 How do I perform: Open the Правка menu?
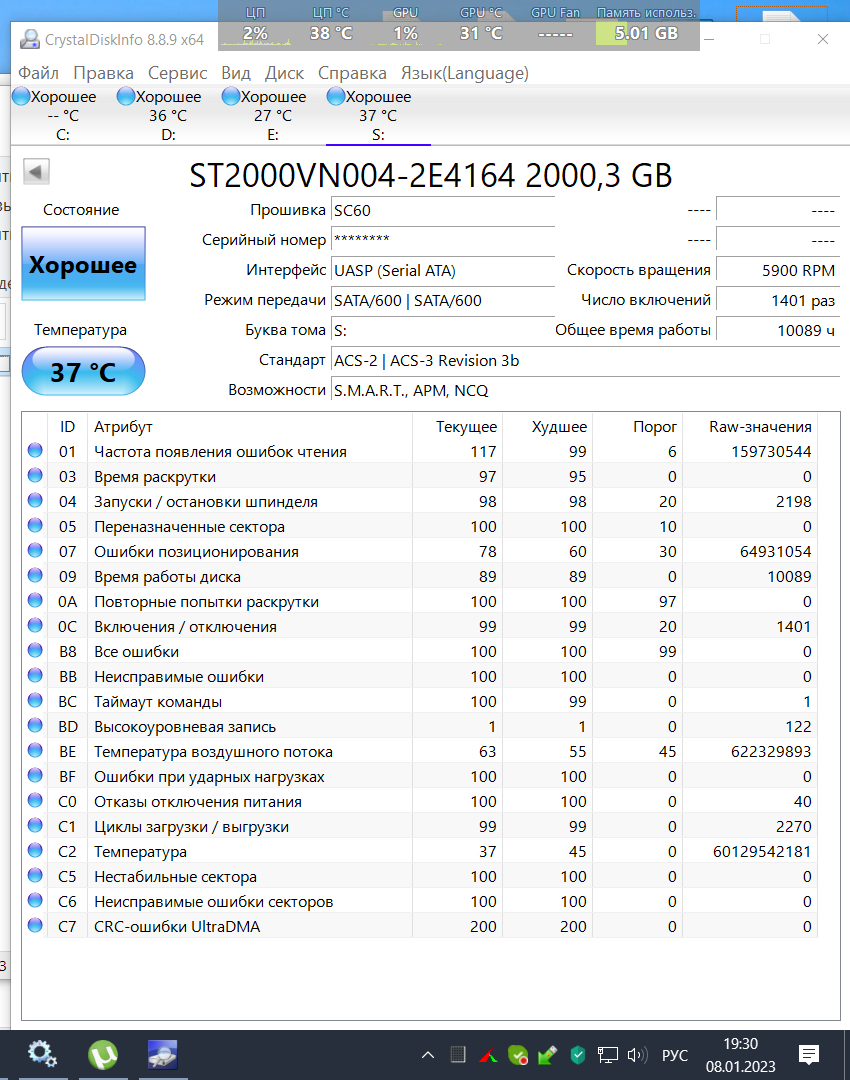click(103, 73)
